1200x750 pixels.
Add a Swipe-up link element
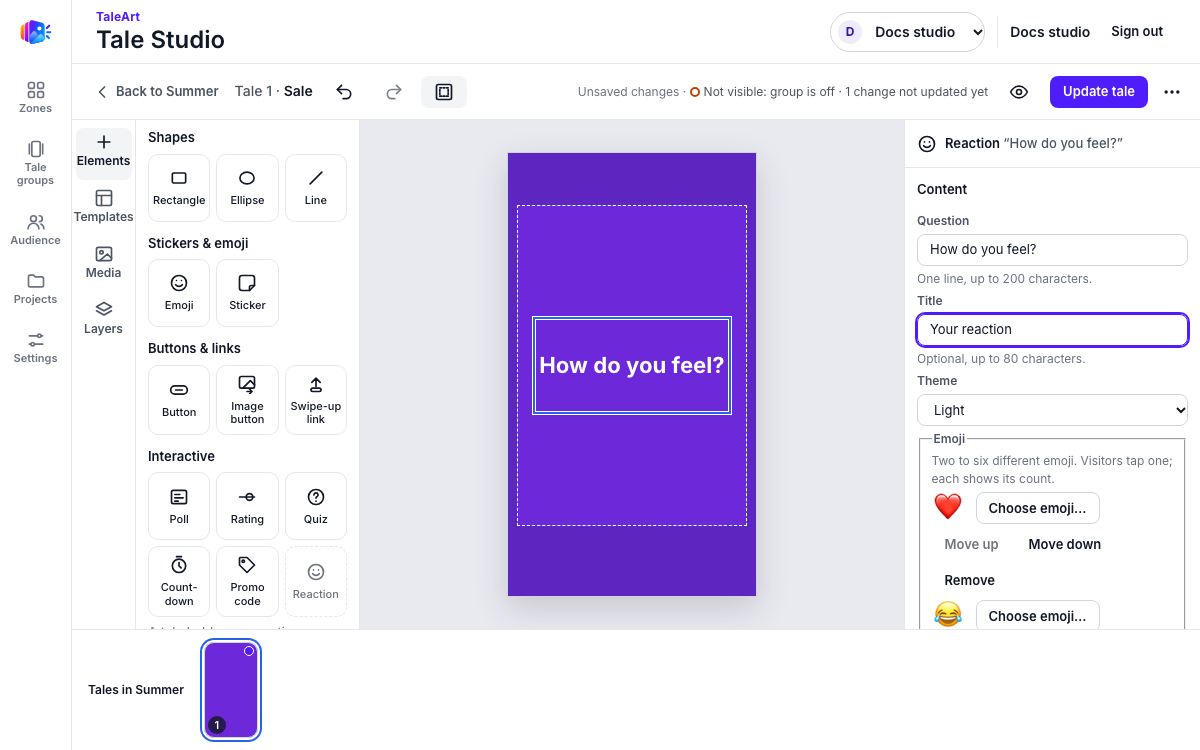[316, 400]
